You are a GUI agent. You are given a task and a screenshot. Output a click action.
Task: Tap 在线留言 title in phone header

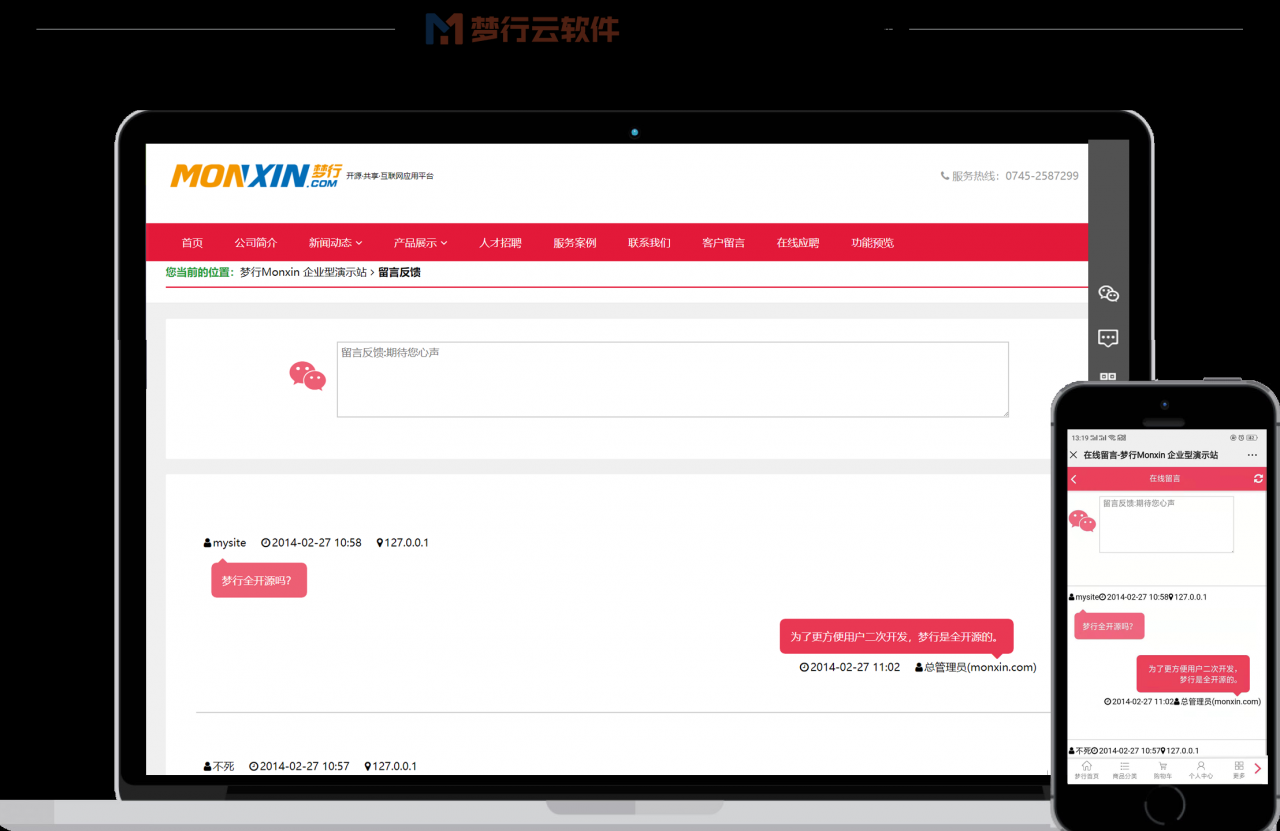(x=1164, y=479)
